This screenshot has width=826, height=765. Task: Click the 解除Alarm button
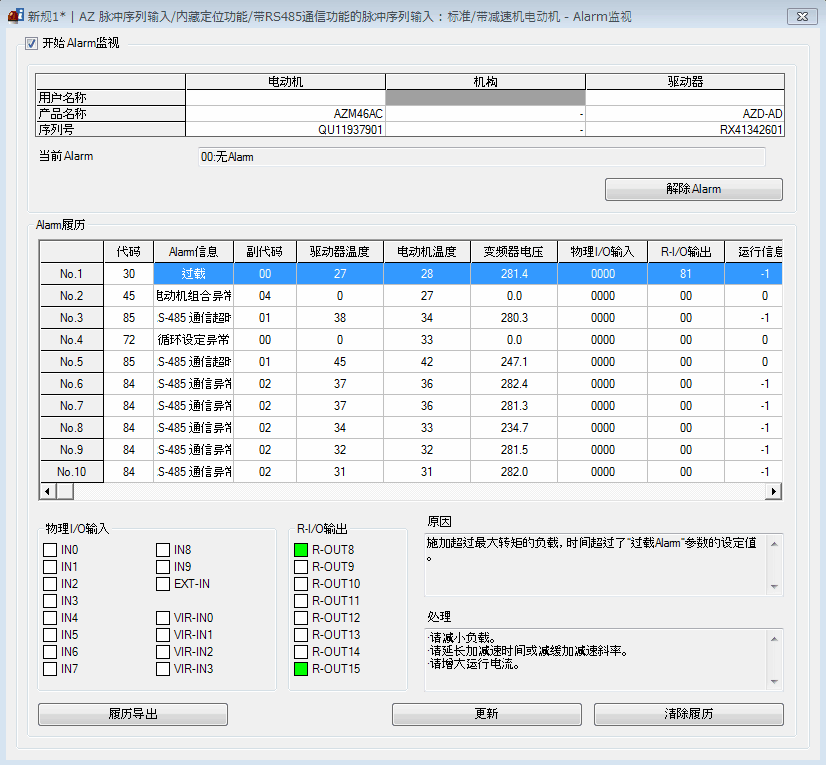(x=693, y=189)
